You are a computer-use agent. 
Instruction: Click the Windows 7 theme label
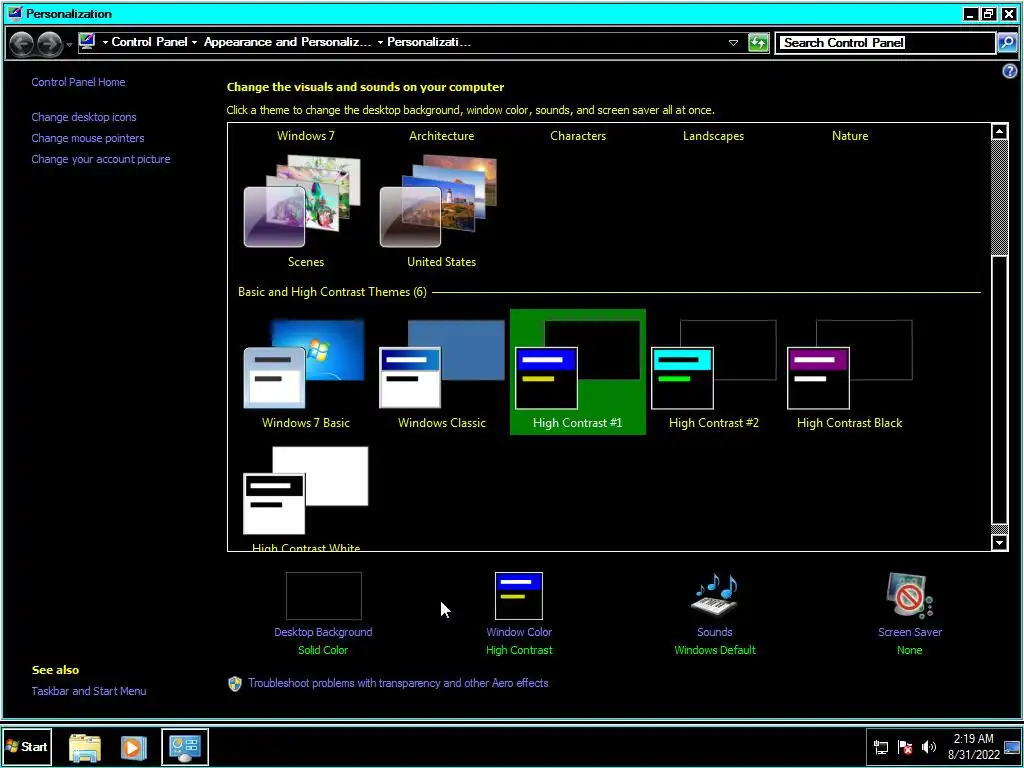coord(306,136)
